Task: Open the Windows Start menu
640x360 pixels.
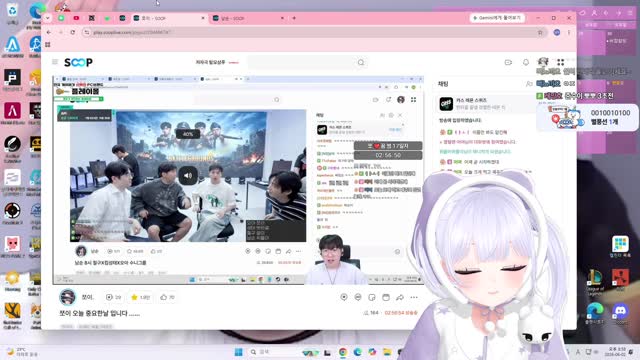Action: [239, 352]
